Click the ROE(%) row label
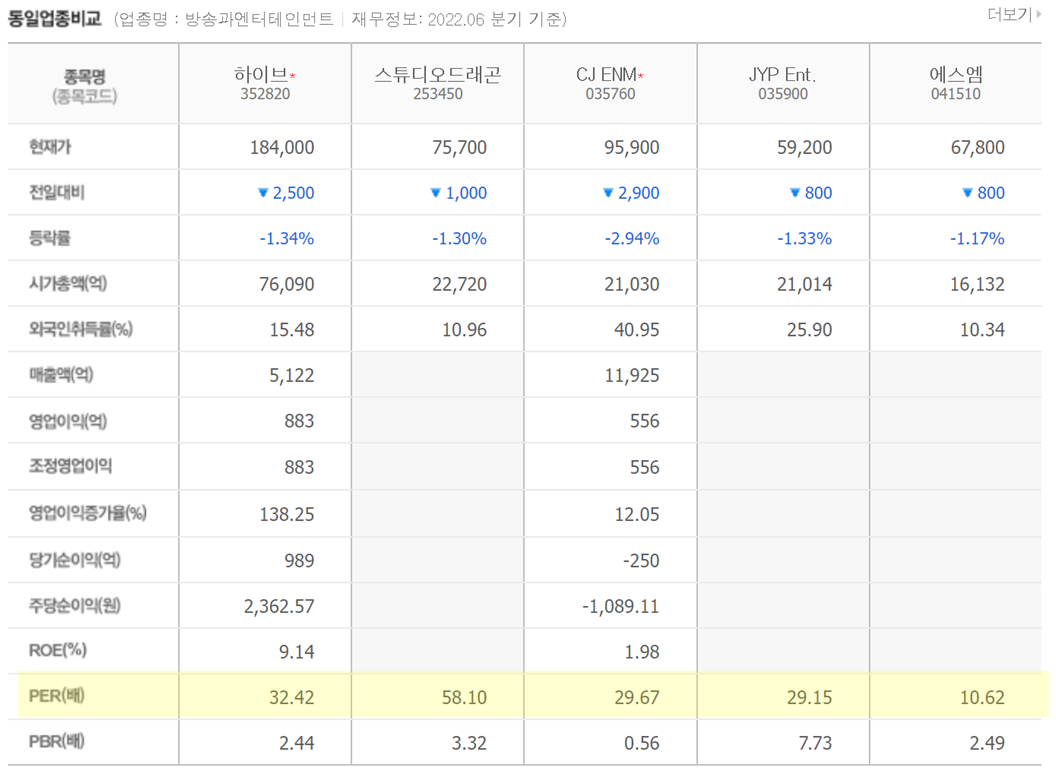Screen dimensions: 1056x779 58,650
